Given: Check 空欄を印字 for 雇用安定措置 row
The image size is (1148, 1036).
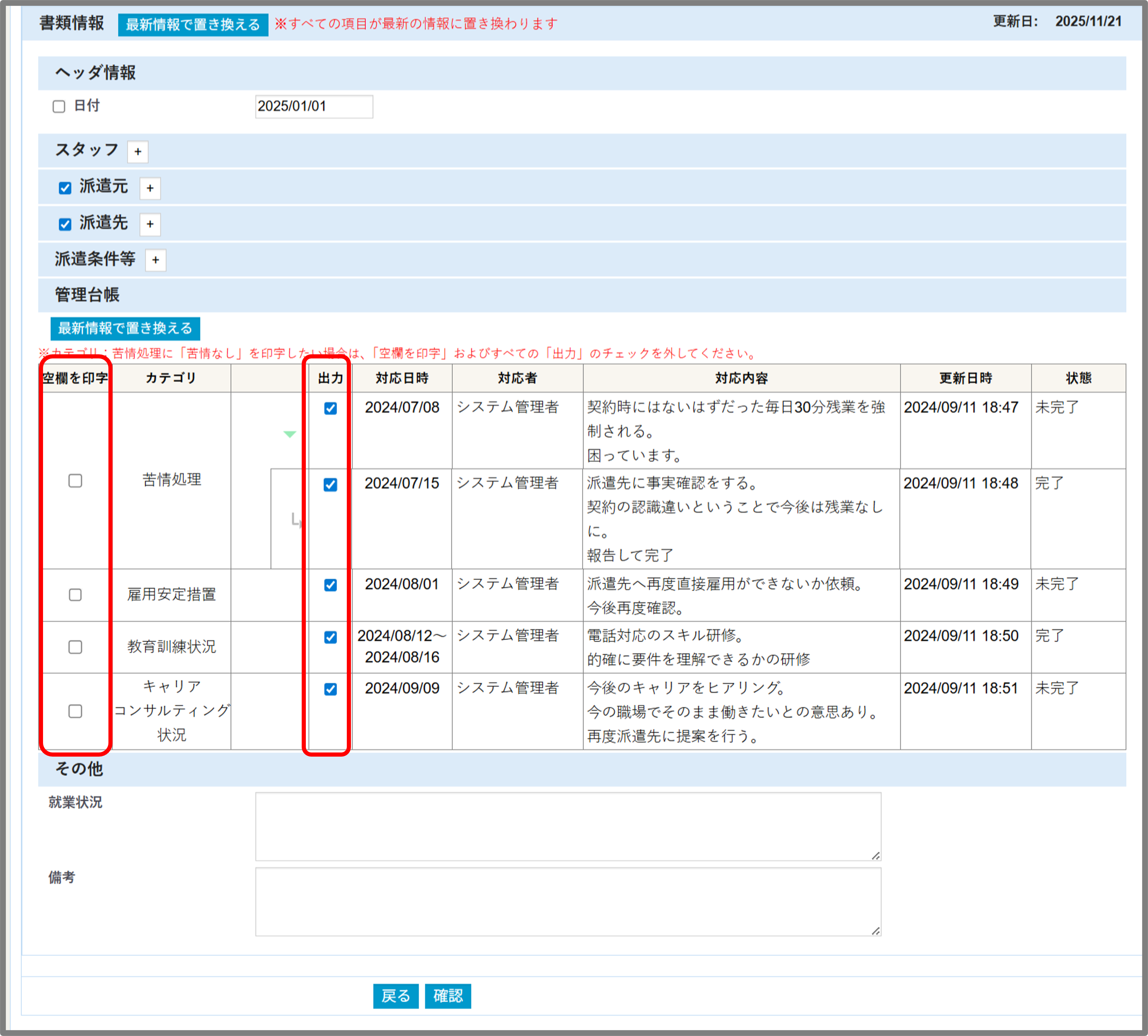Looking at the screenshot, I should point(75,595).
